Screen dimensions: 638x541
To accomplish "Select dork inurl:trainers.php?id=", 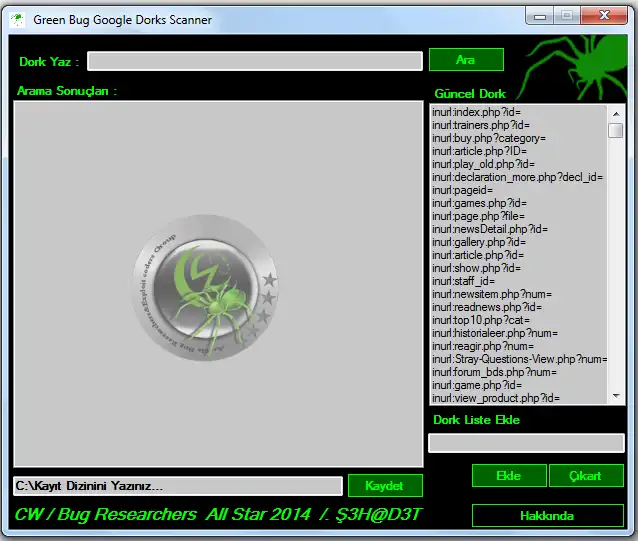I will 481,125.
